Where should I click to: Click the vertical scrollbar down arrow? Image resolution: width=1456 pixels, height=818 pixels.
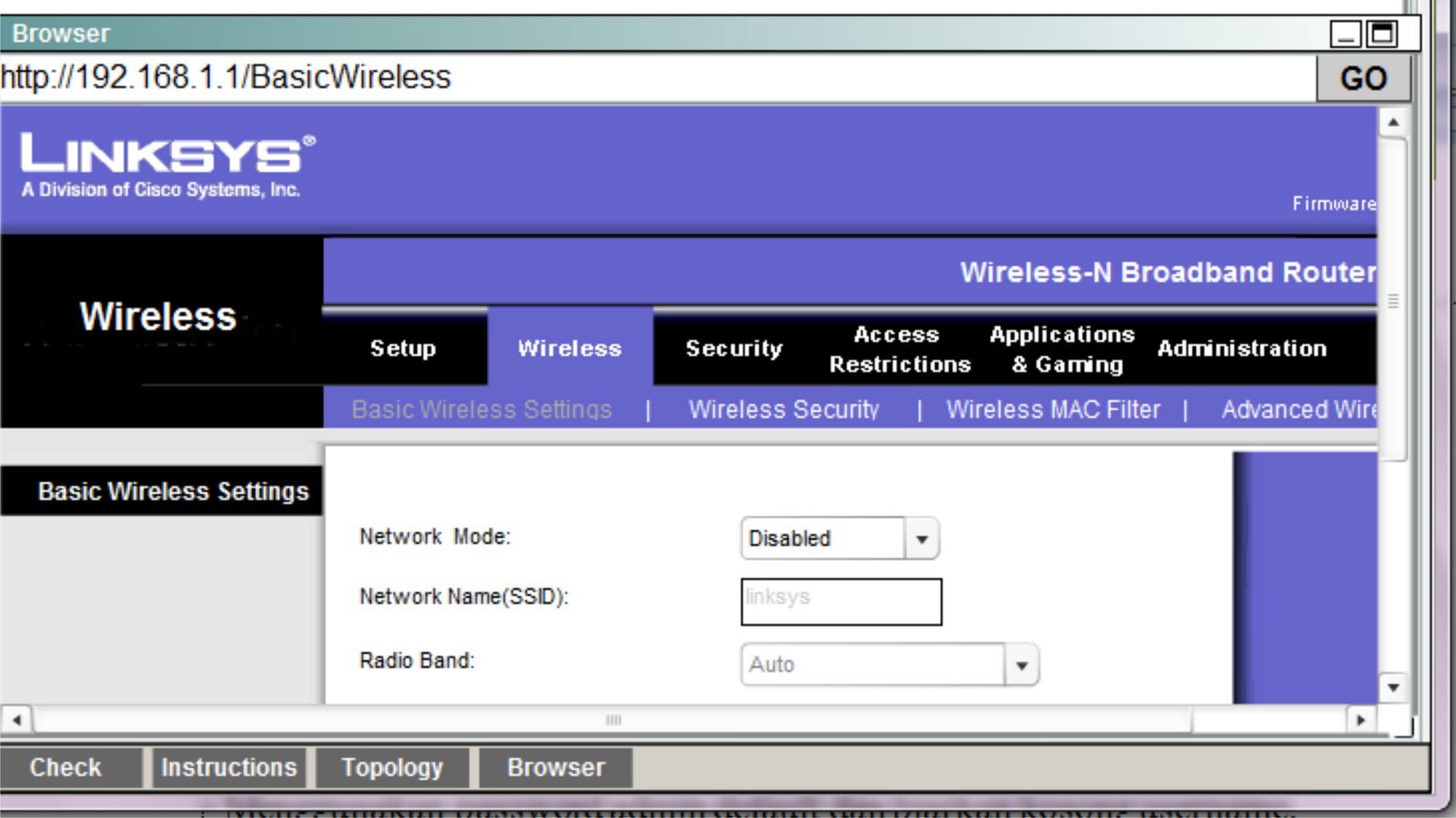tap(1393, 688)
